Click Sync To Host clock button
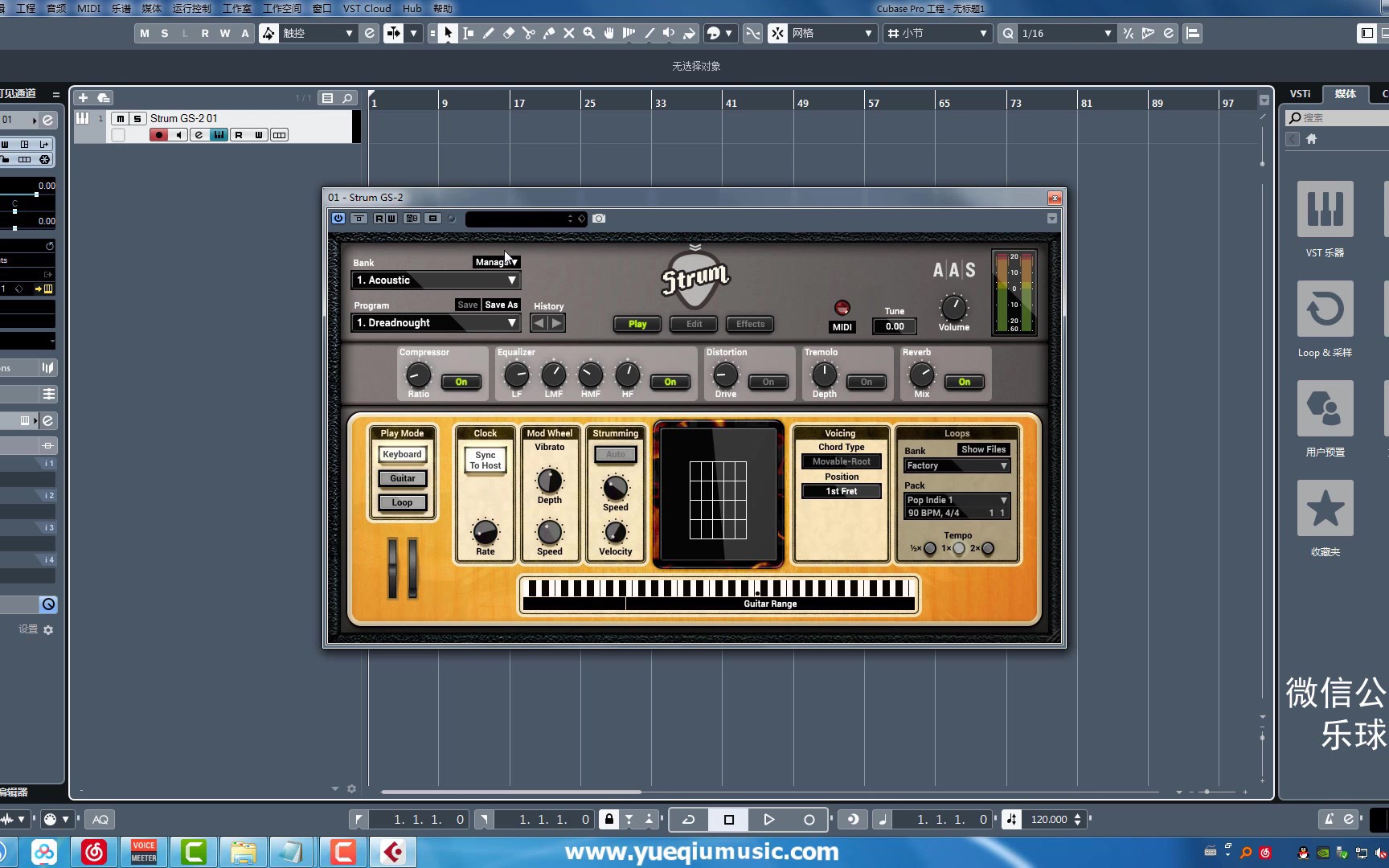Image resolution: width=1389 pixels, height=868 pixels. 486,461
